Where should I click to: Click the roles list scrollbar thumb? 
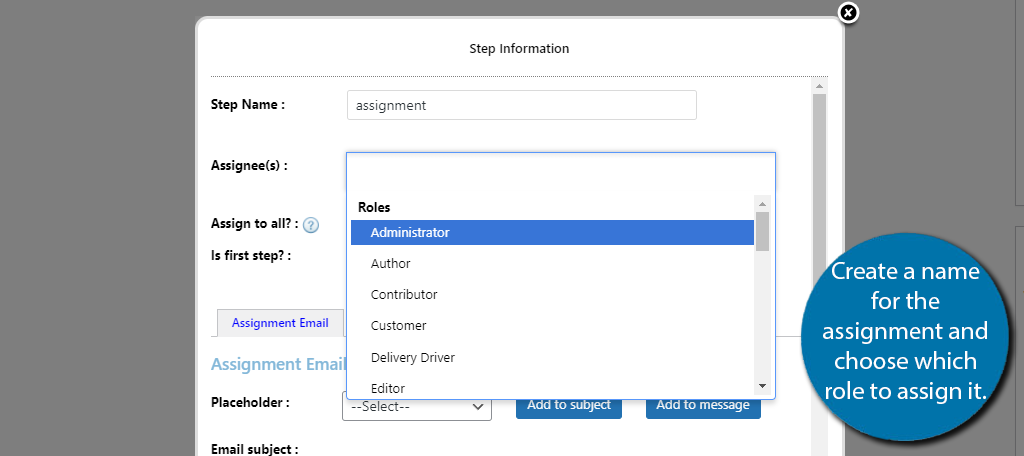point(762,231)
